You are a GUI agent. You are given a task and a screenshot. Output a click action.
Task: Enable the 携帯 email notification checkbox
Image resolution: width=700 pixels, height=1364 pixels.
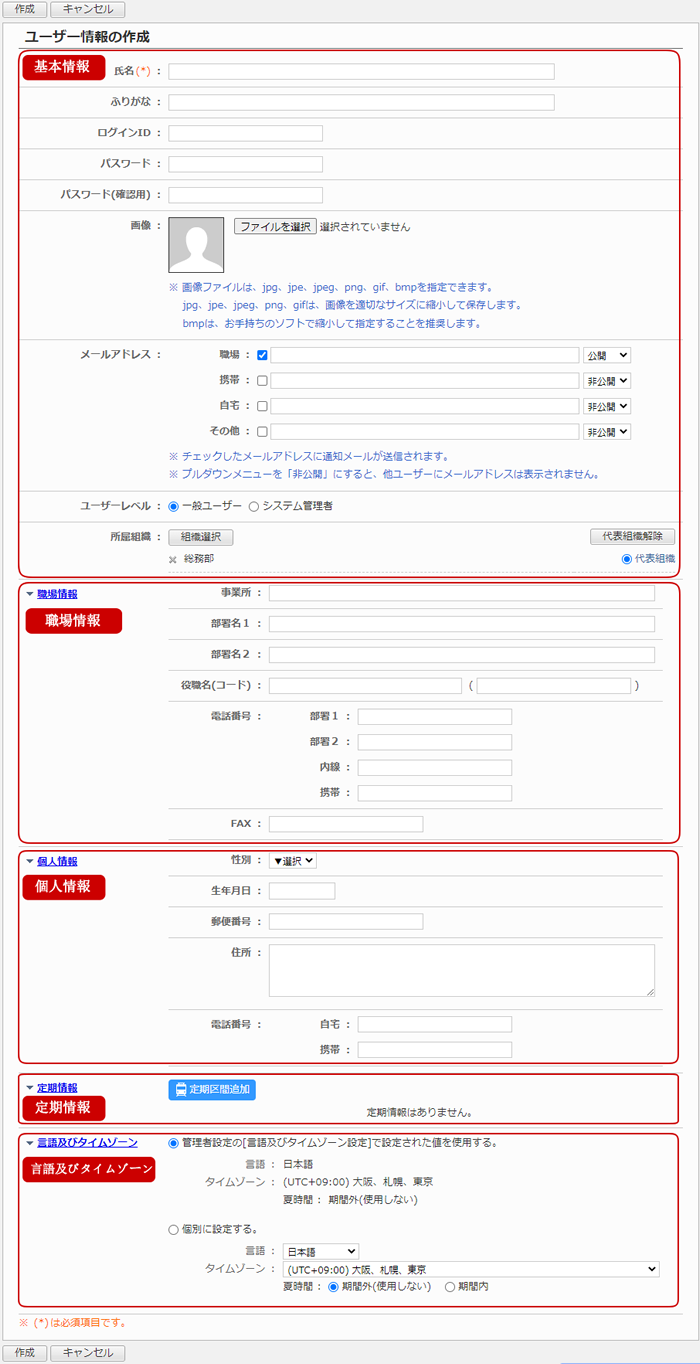click(x=262, y=381)
